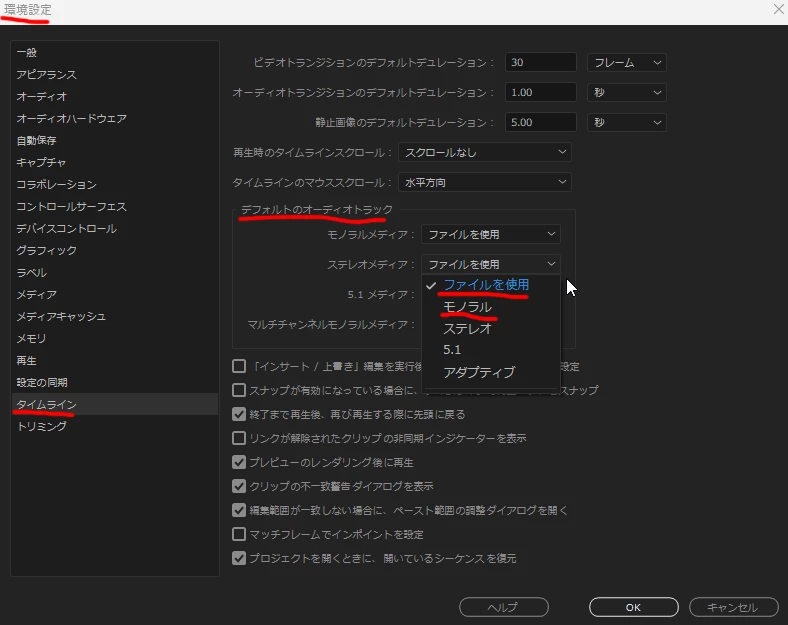
Task: Choose モノラル from the dropdown list
Action: coord(467,306)
